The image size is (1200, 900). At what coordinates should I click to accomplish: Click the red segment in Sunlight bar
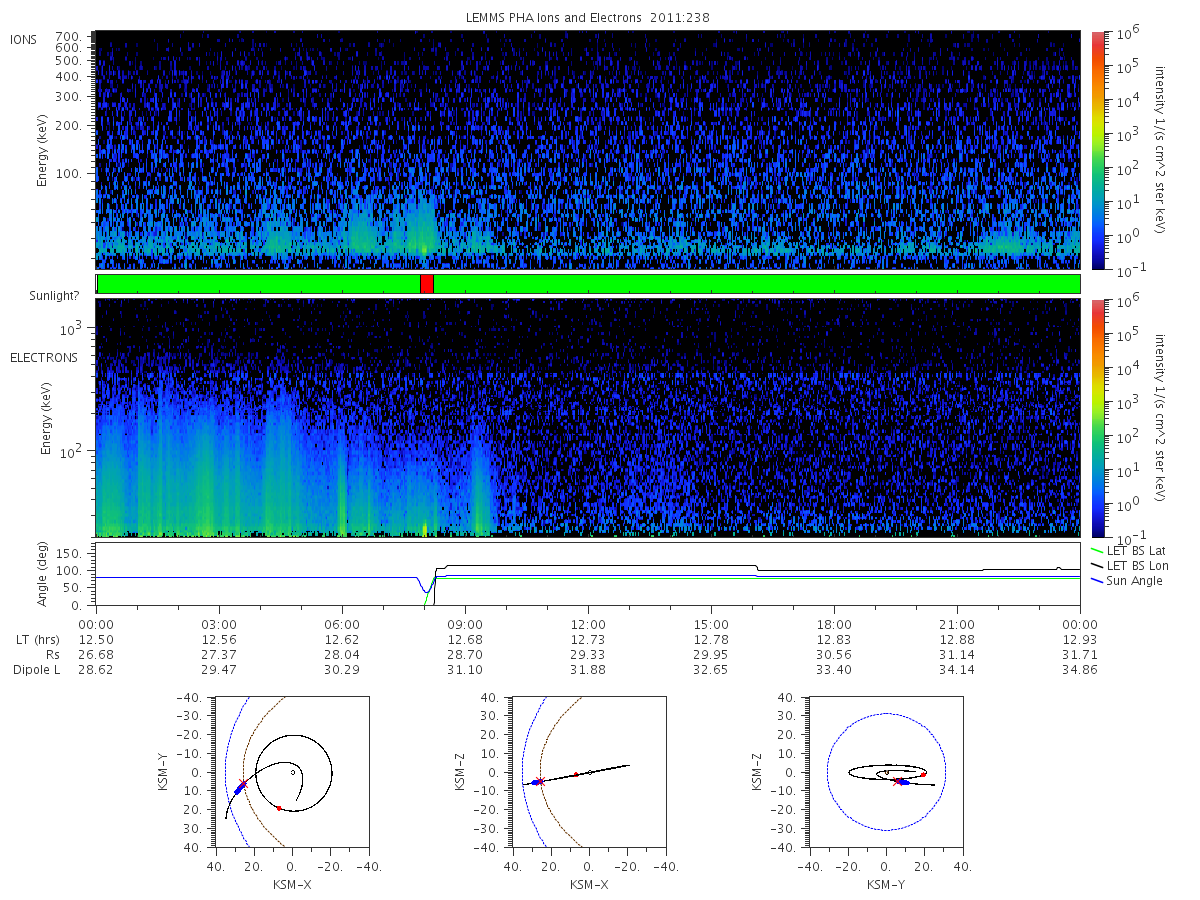(x=427, y=284)
